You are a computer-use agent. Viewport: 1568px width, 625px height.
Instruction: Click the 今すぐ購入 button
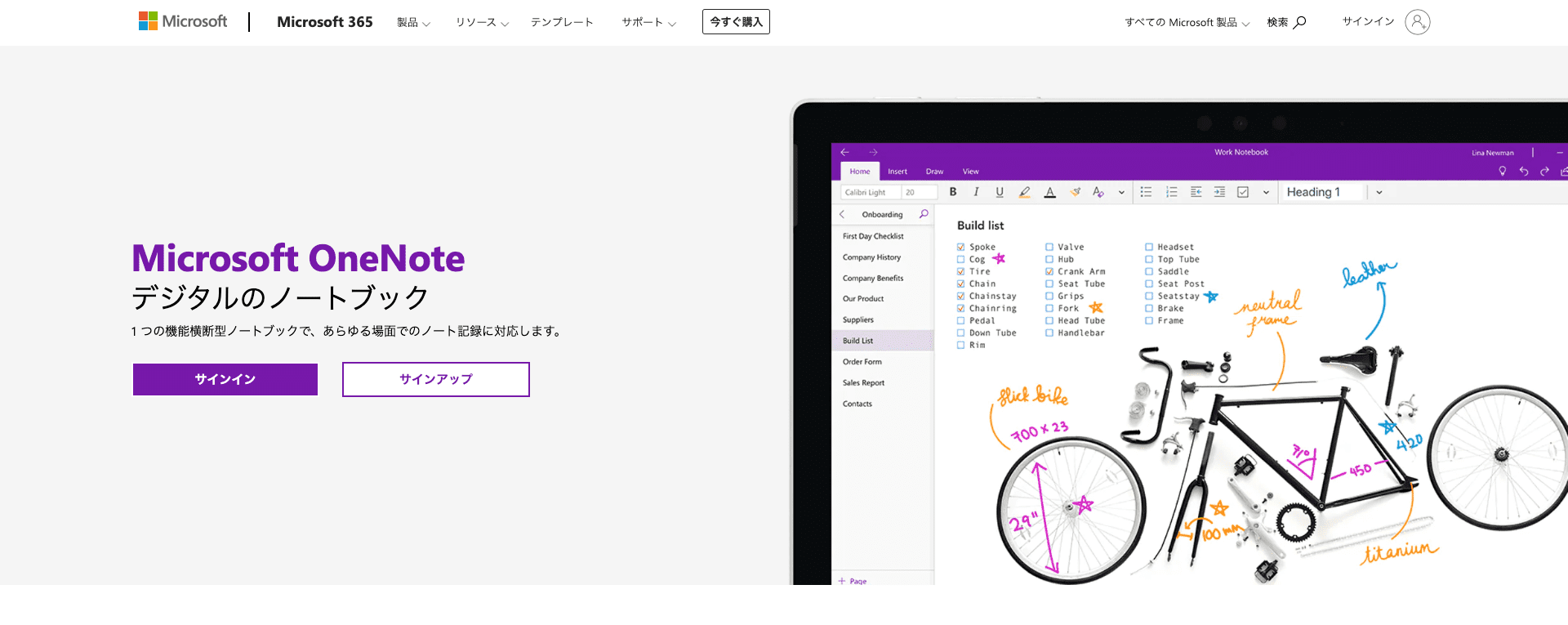pyautogui.click(x=736, y=22)
